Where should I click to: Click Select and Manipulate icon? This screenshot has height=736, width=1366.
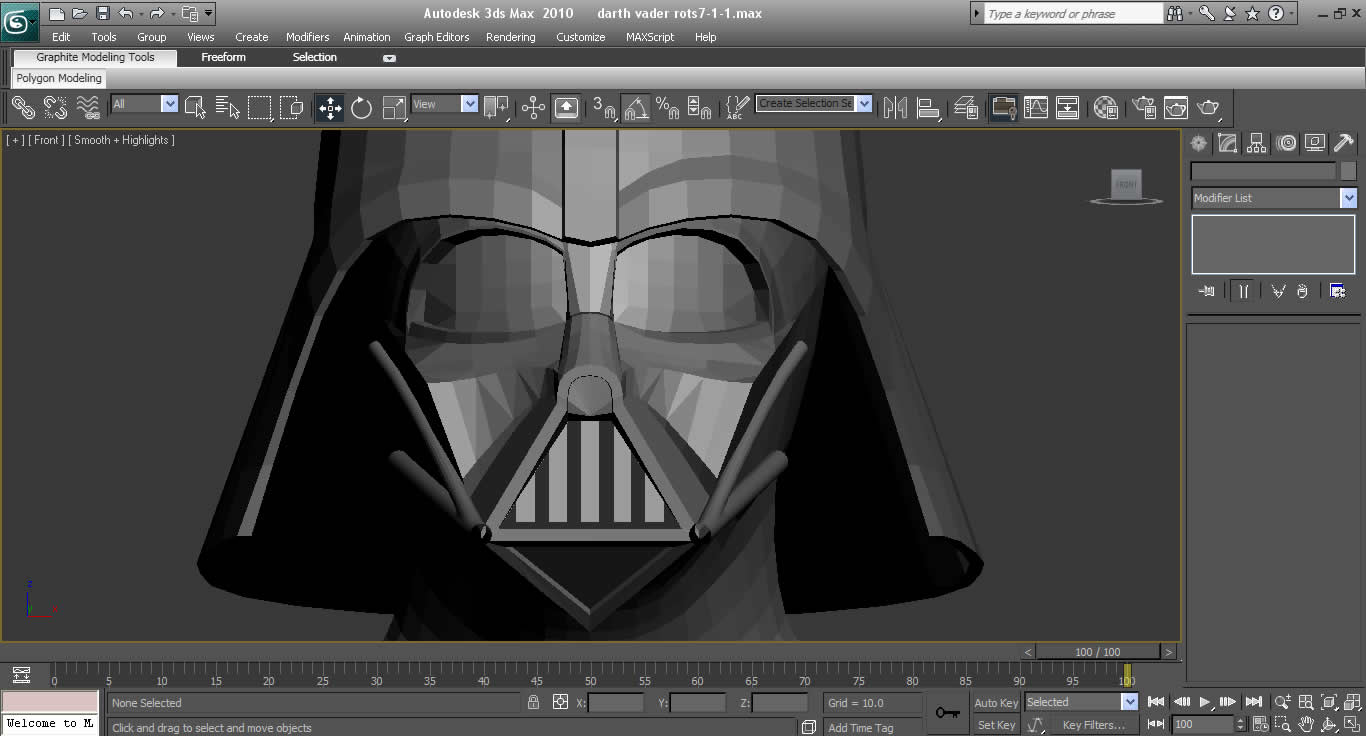pyautogui.click(x=533, y=107)
